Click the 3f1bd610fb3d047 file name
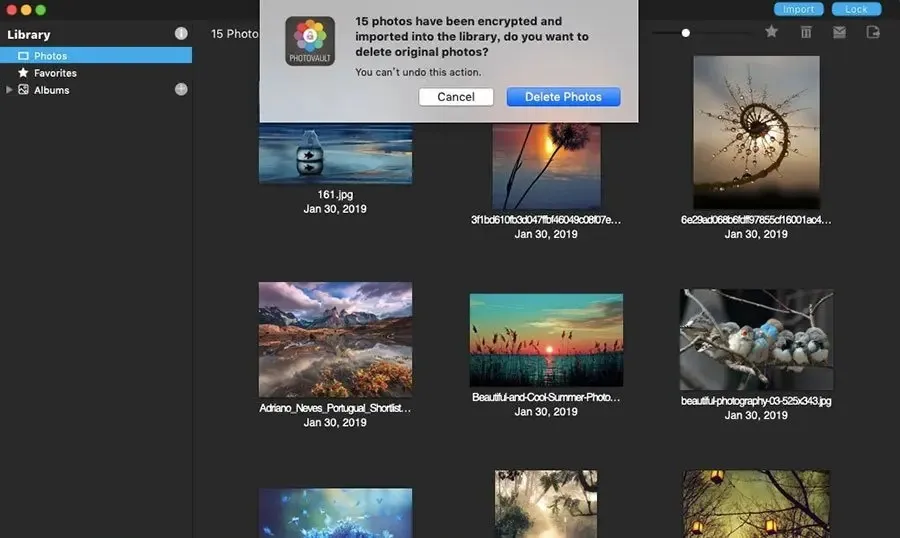Image resolution: width=900 pixels, height=538 pixels. point(546,220)
